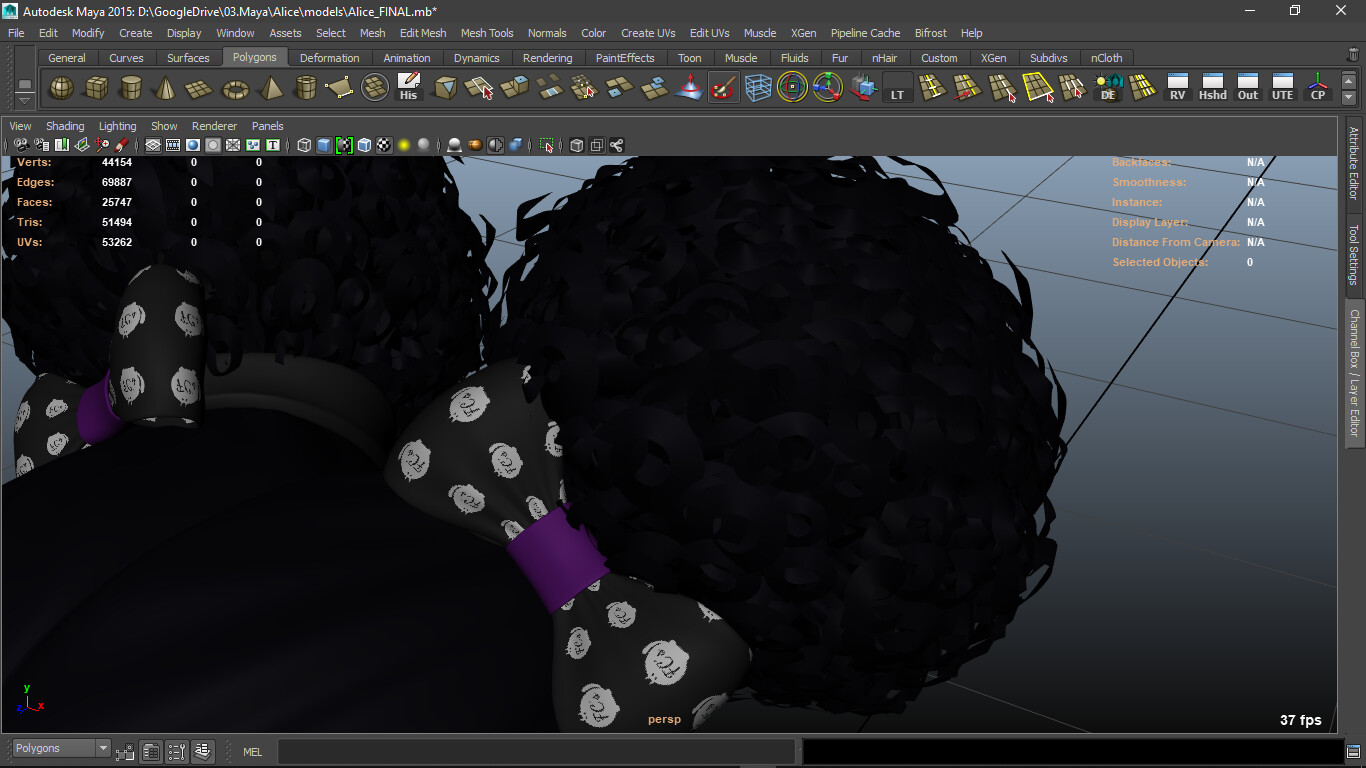Click the CP center pivot shelf icon
Image resolution: width=1366 pixels, height=768 pixels.
tap(1318, 89)
